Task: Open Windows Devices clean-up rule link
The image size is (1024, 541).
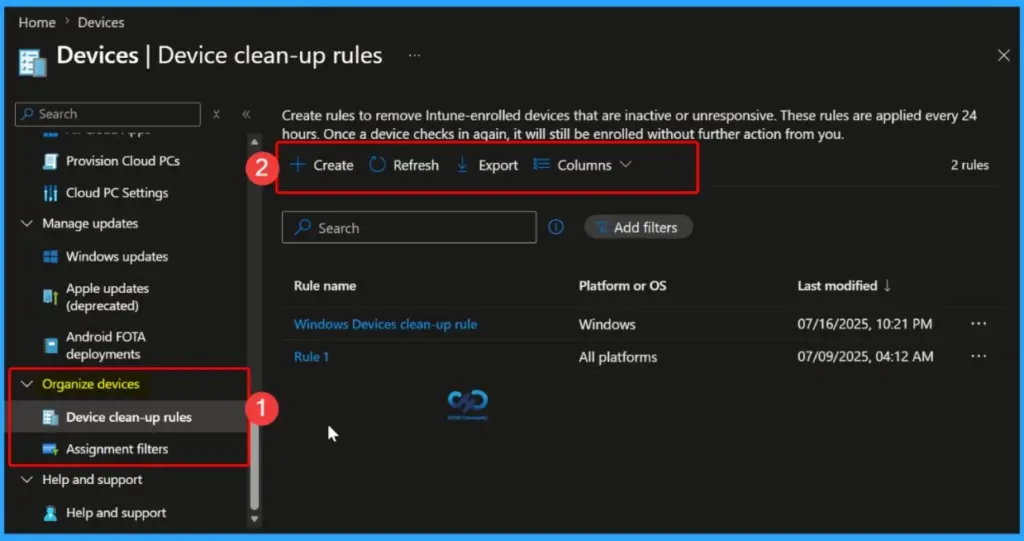Action: [x=385, y=324]
